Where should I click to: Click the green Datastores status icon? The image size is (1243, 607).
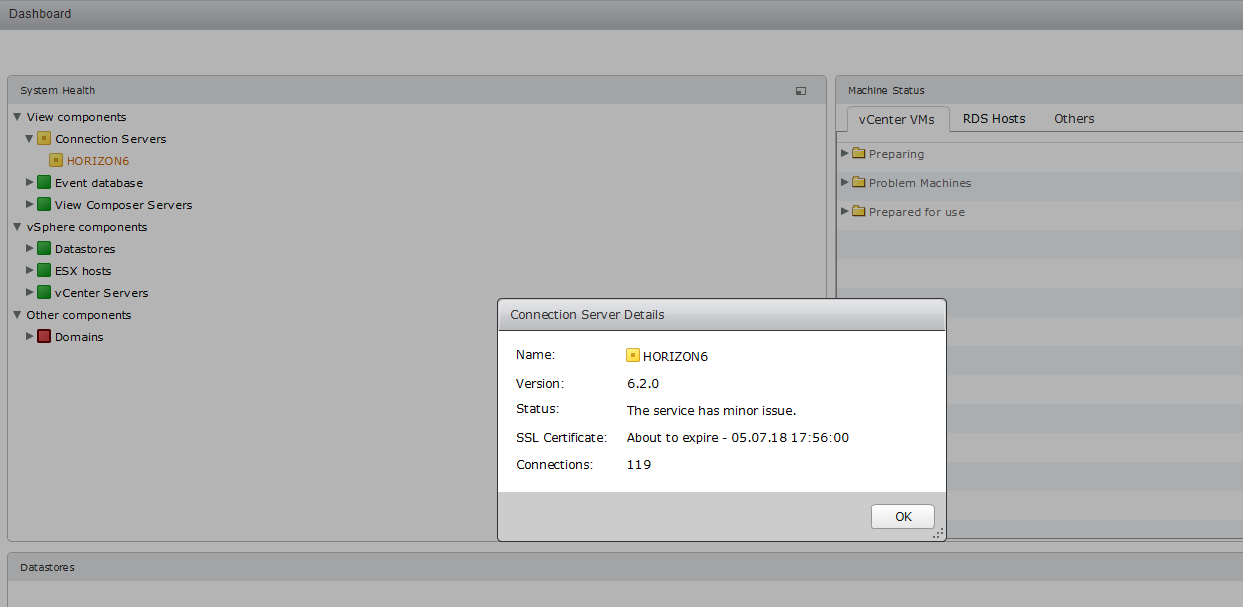coord(44,249)
